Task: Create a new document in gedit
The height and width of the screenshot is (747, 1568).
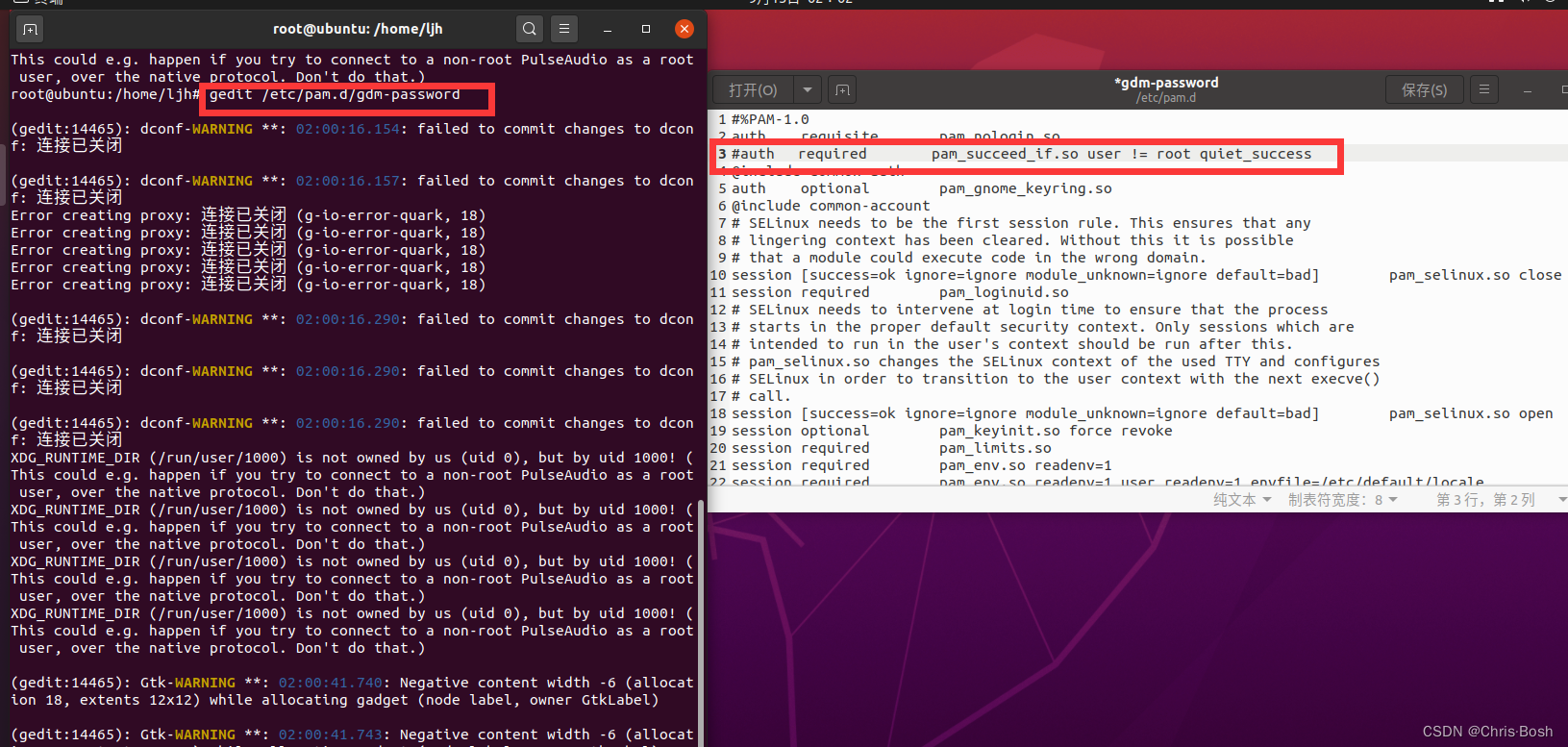Action: 842,89
